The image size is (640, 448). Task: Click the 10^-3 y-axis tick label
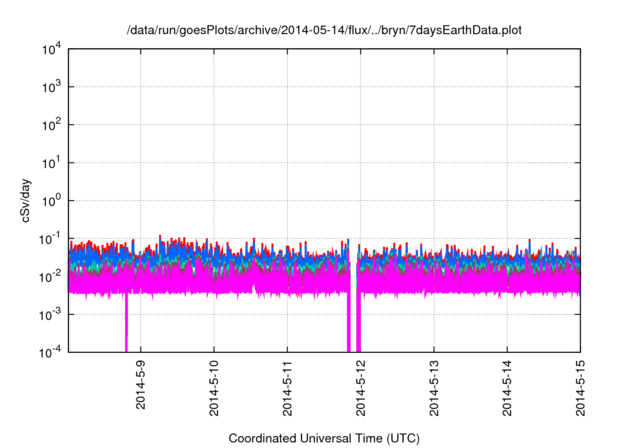coord(50,315)
